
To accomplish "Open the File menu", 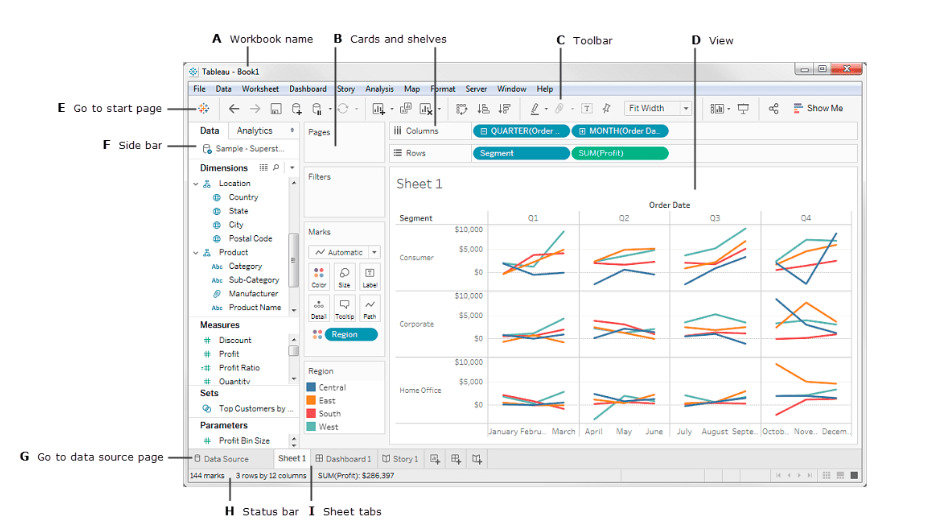I will pos(199,89).
